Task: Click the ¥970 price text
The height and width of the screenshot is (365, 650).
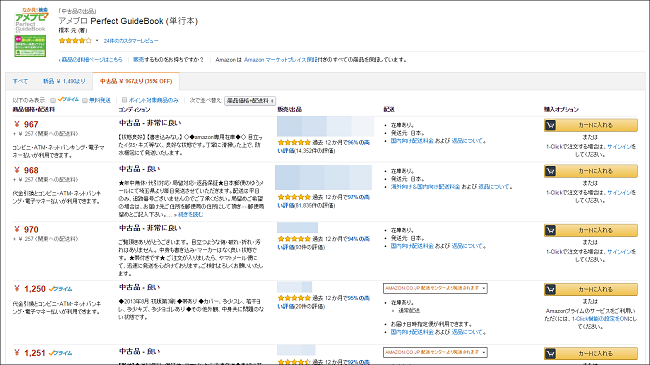Action: pyautogui.click(x=26, y=230)
